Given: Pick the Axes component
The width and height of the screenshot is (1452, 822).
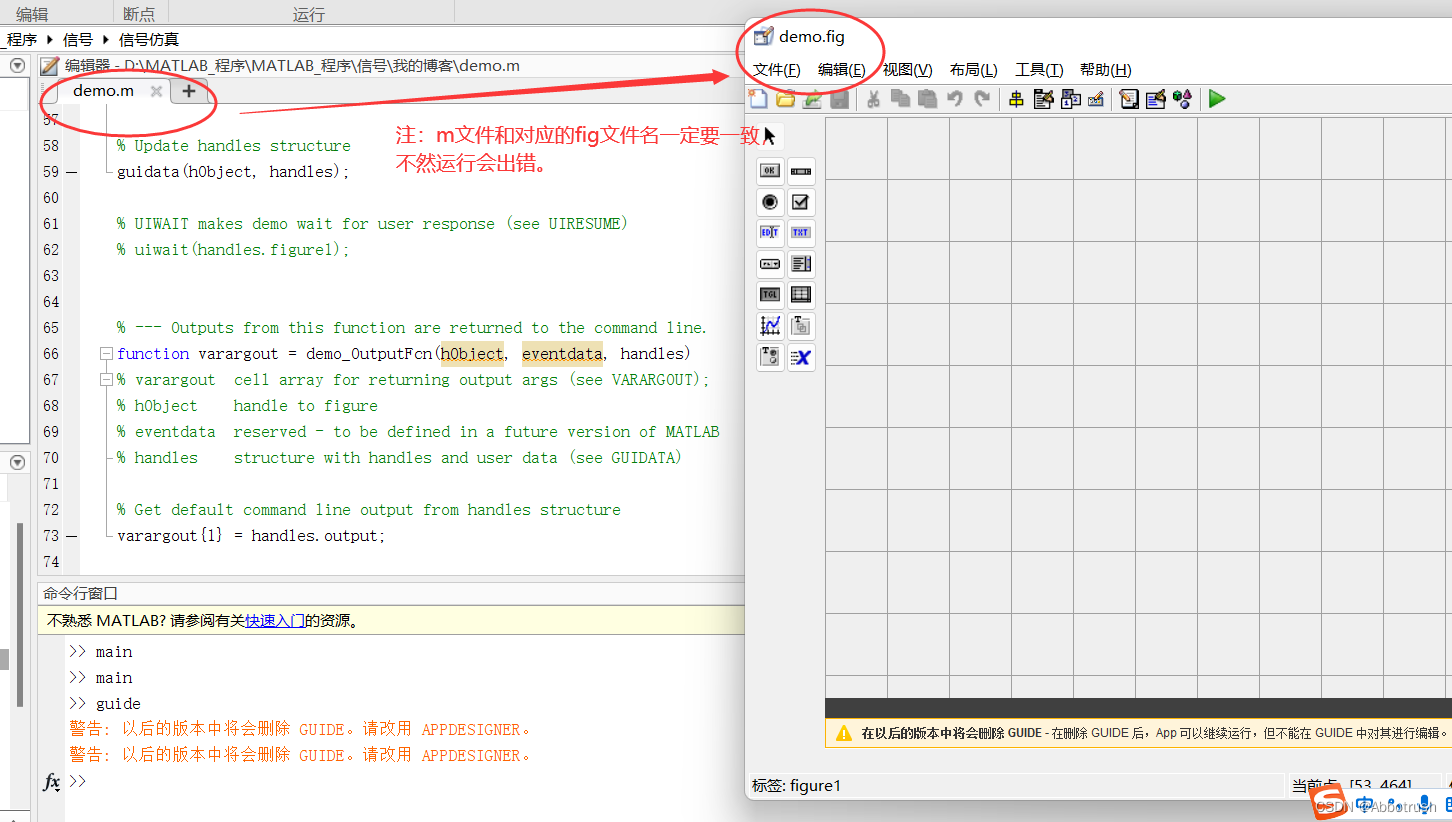Looking at the screenshot, I should (770, 326).
